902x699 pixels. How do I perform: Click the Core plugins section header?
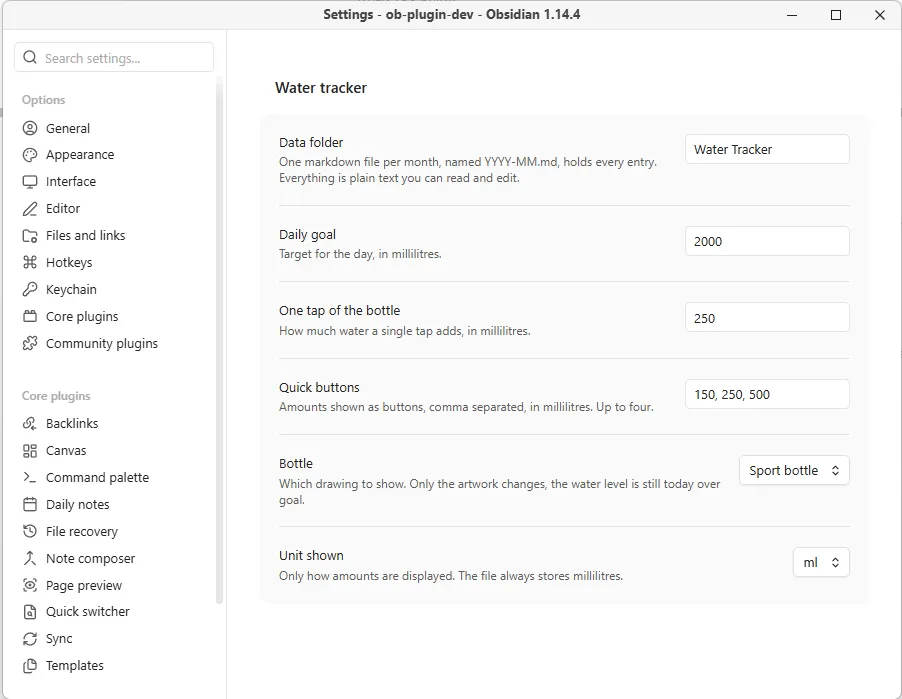[56, 396]
